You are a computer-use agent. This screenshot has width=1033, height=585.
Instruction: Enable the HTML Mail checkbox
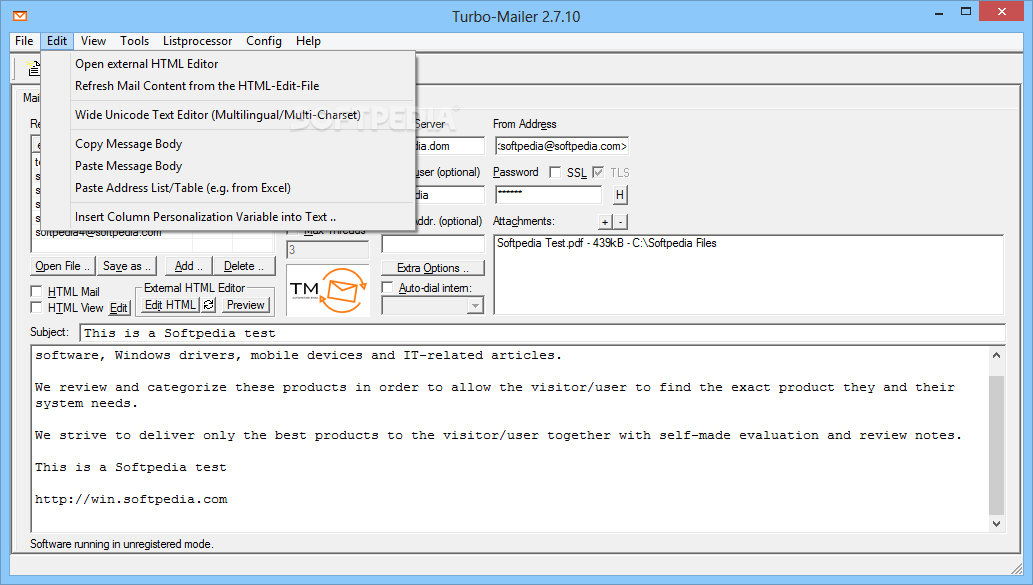pos(37,291)
